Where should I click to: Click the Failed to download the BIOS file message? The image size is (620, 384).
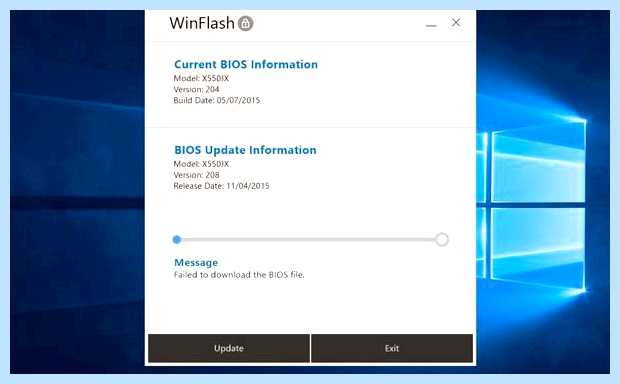click(239, 275)
